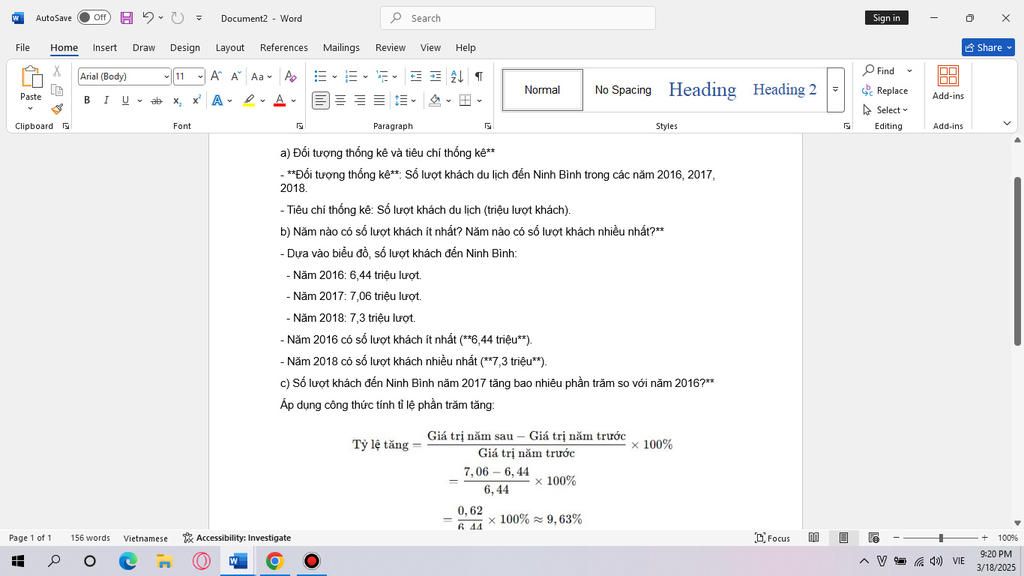Save the document with floppy icon
This screenshot has height=576, width=1024.
127,18
